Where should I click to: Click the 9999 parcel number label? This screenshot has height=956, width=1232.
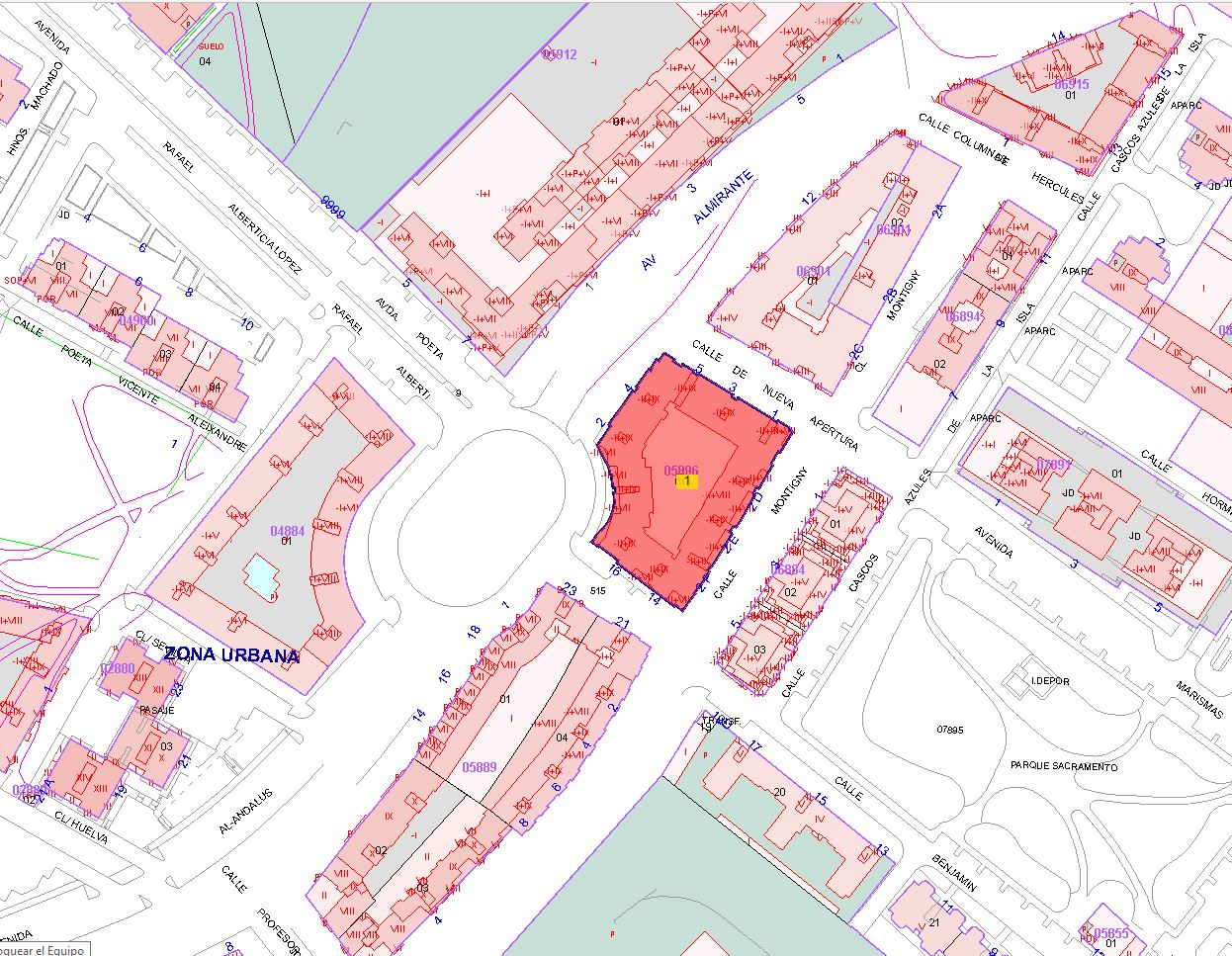[x=333, y=208]
